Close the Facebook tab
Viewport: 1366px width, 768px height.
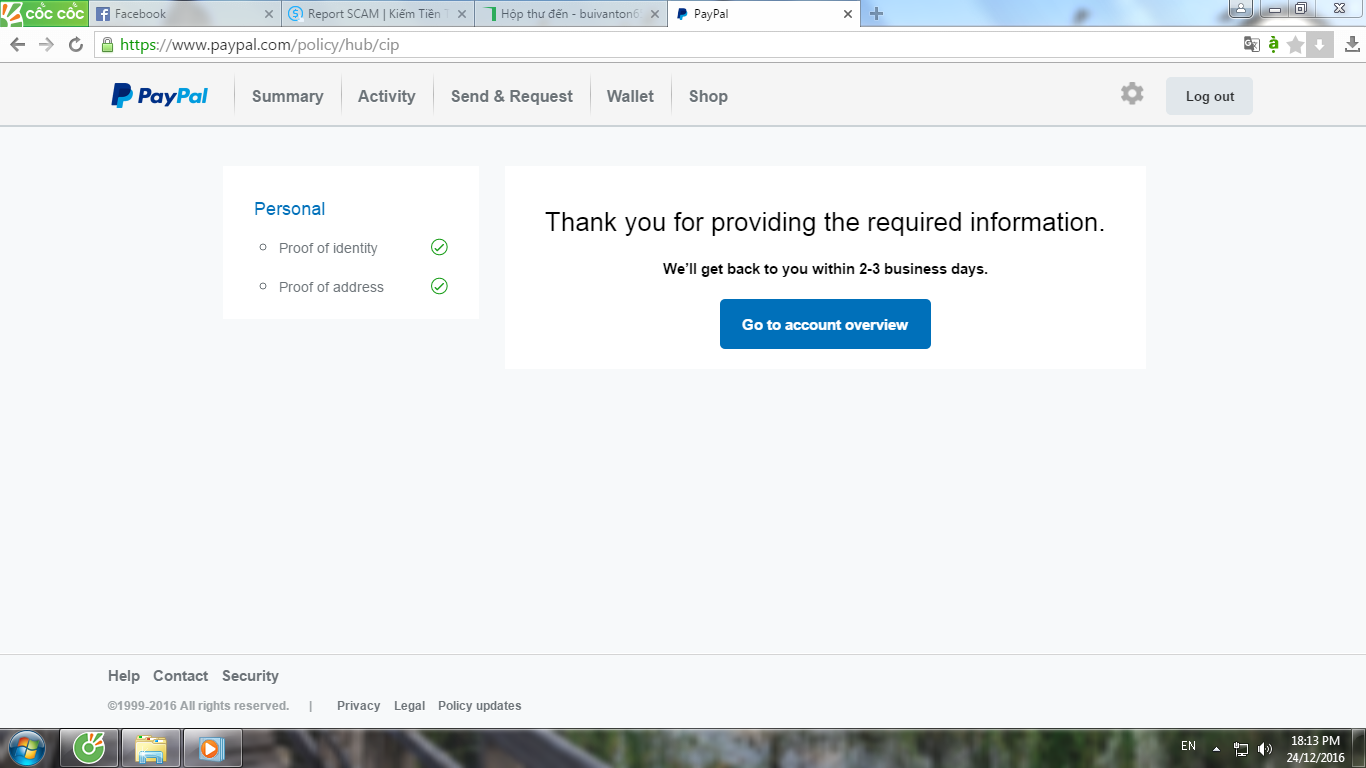tap(268, 14)
